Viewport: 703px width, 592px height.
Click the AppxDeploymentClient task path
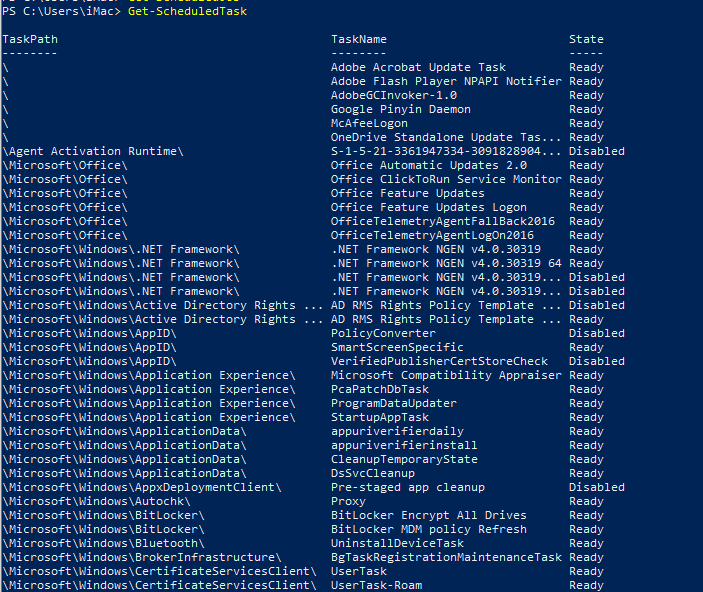(142, 487)
